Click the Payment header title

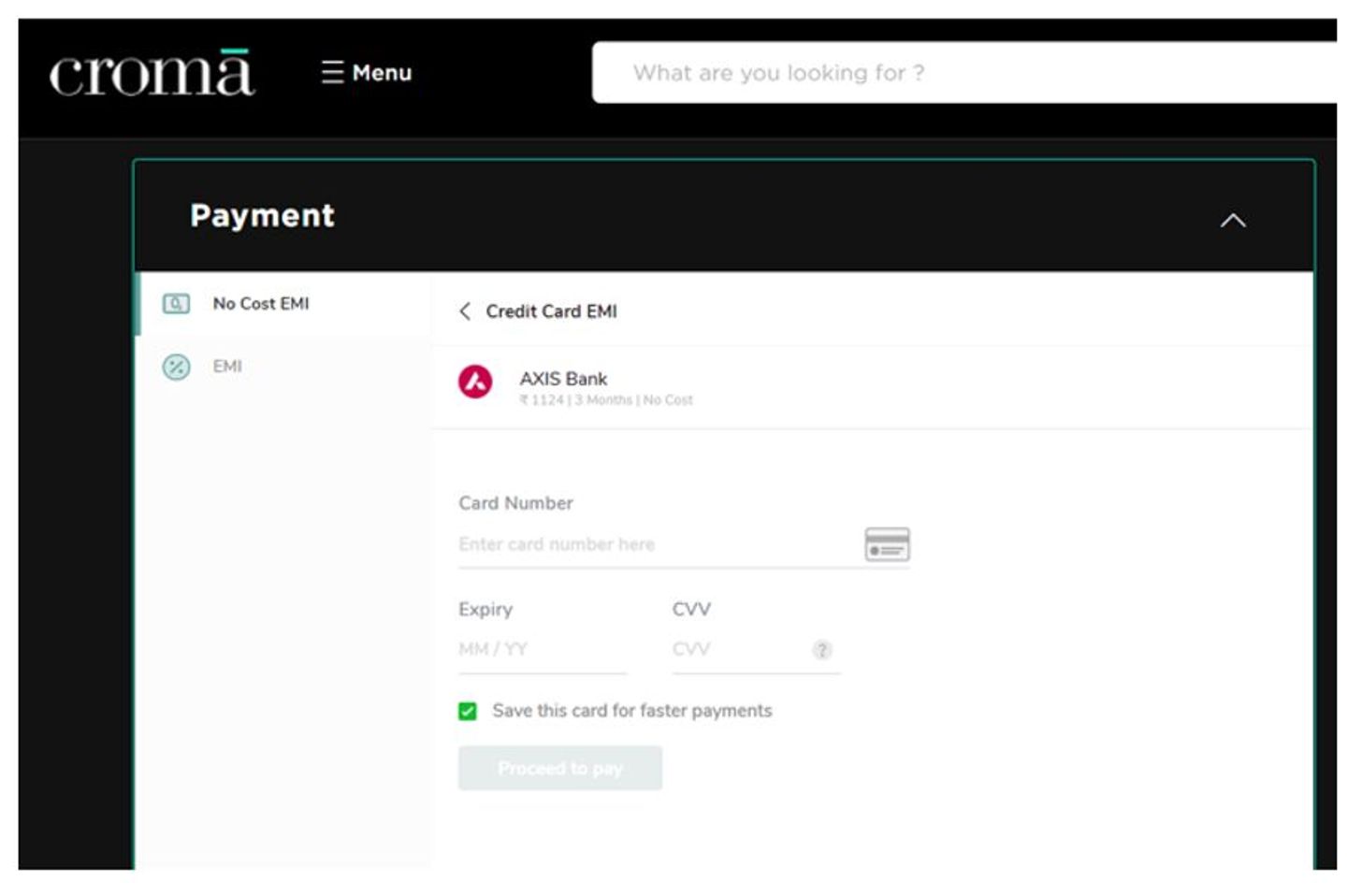tap(262, 216)
